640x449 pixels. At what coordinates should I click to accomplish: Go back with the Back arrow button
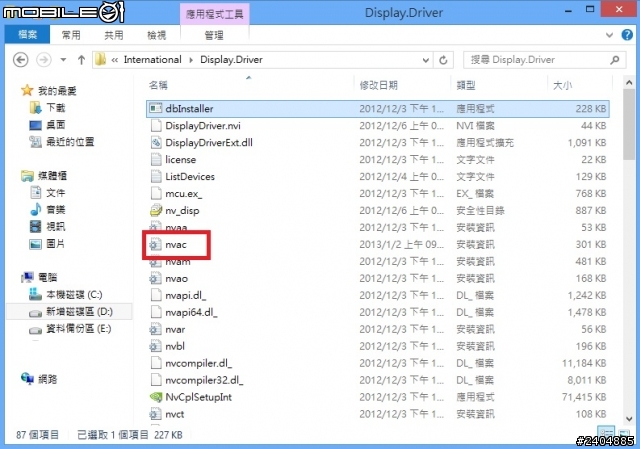click(x=20, y=60)
